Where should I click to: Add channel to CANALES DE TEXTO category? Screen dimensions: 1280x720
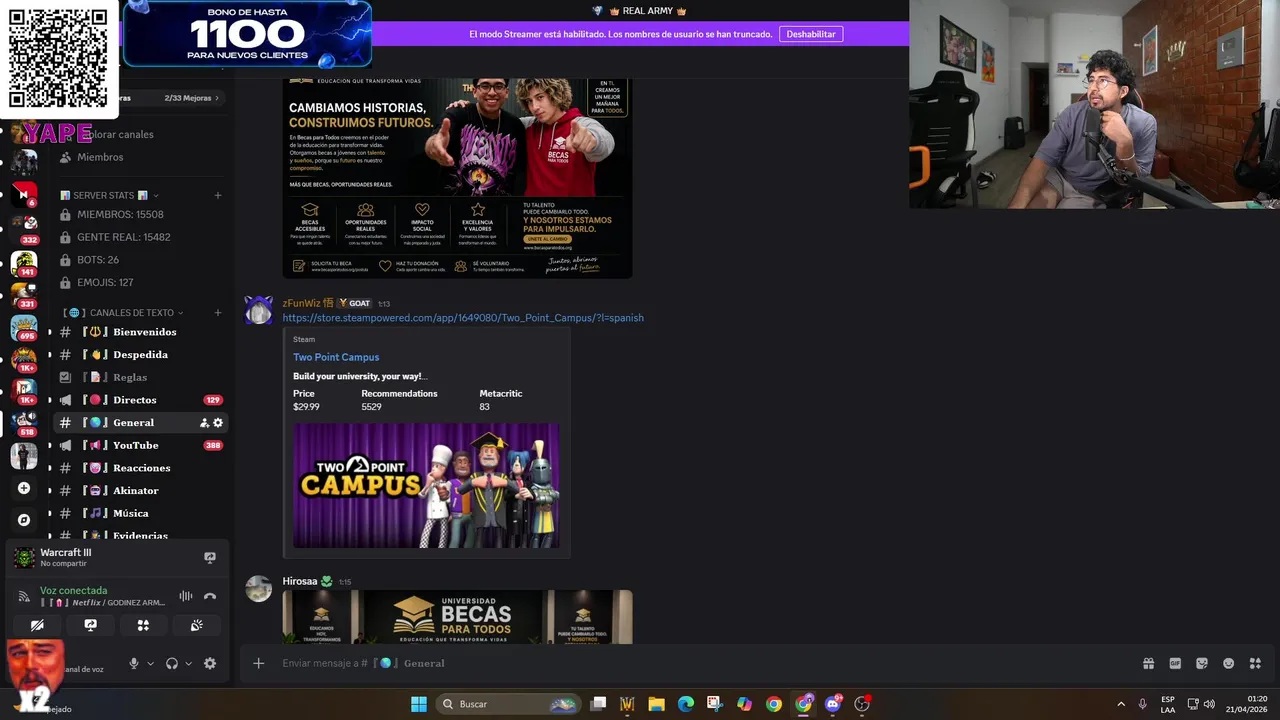[218, 313]
